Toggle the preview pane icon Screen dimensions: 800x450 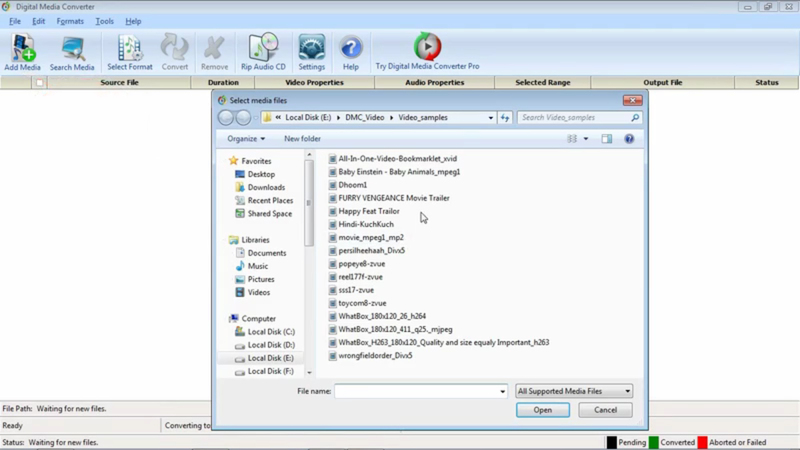point(607,139)
